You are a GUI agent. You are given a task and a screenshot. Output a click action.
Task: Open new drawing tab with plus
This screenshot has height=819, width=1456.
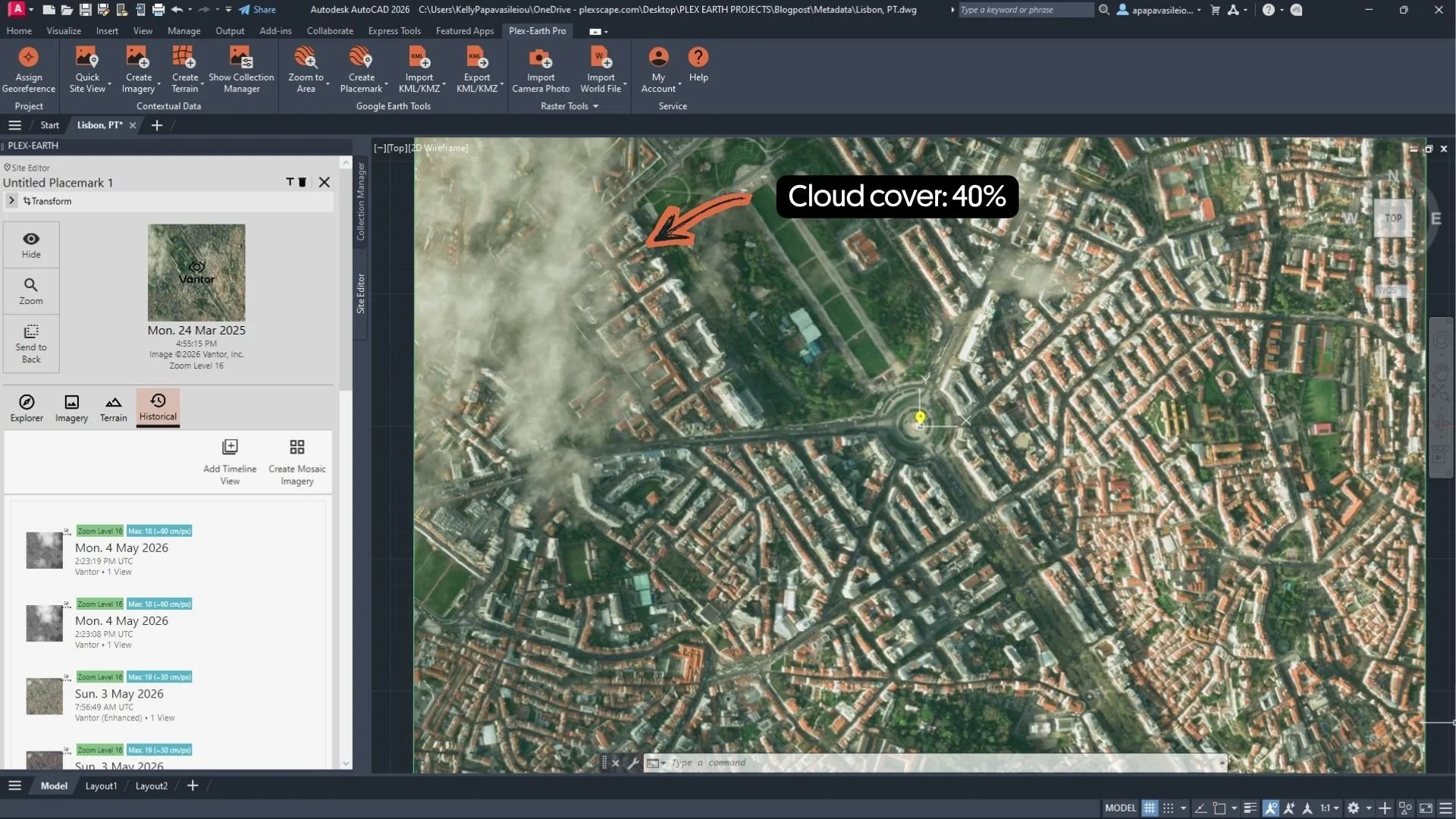coord(157,125)
